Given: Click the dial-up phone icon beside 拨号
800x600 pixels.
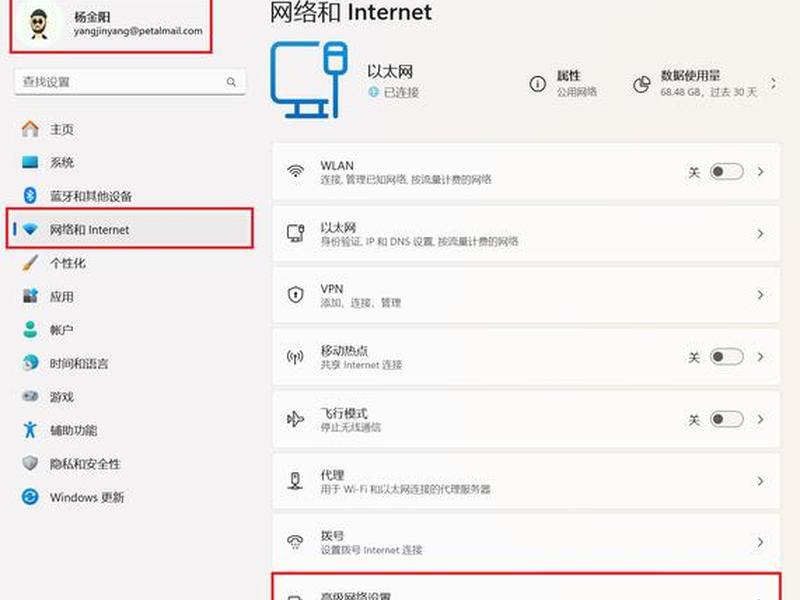Looking at the screenshot, I should pos(295,542).
